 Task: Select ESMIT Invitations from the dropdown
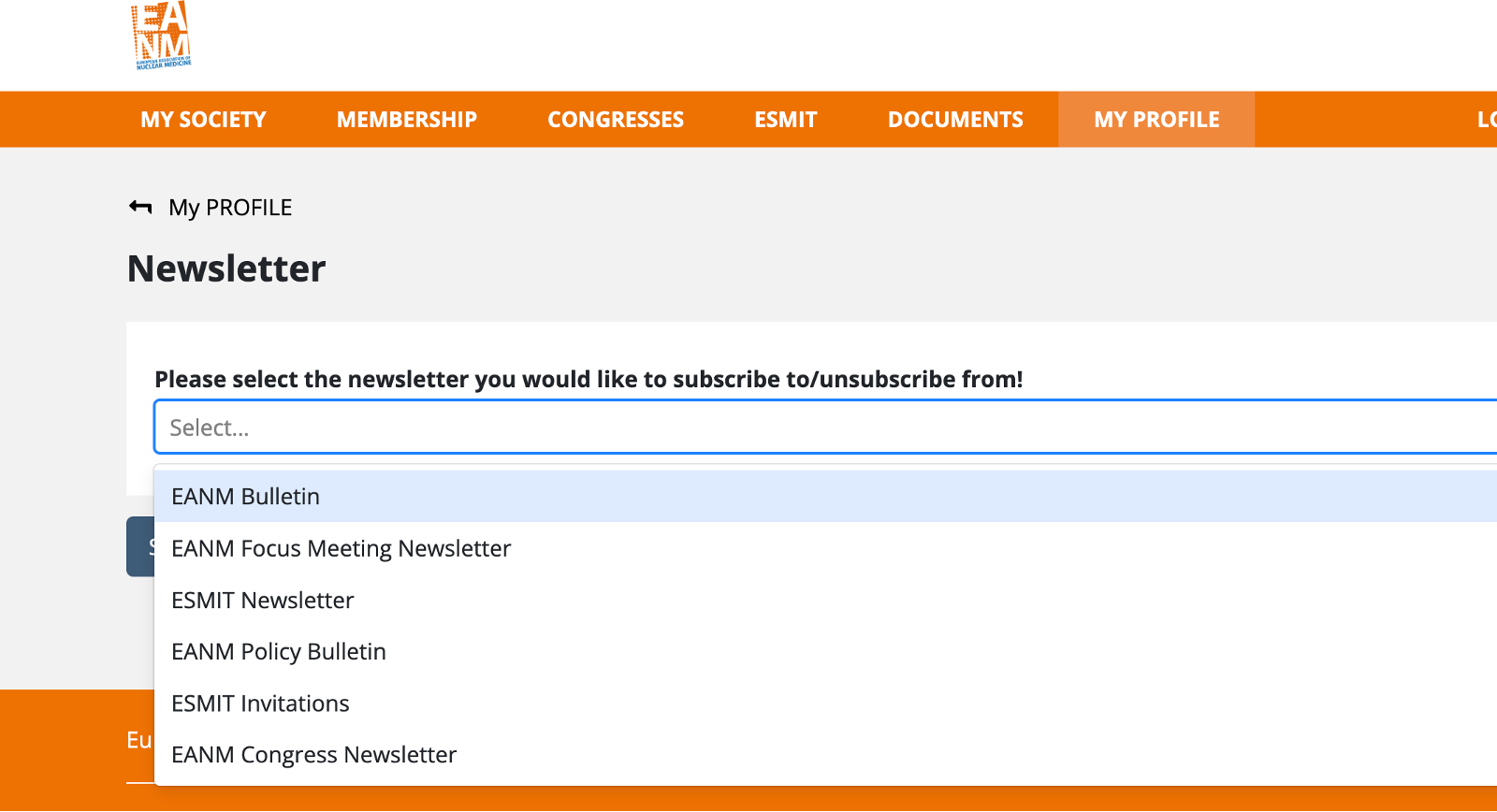(260, 703)
